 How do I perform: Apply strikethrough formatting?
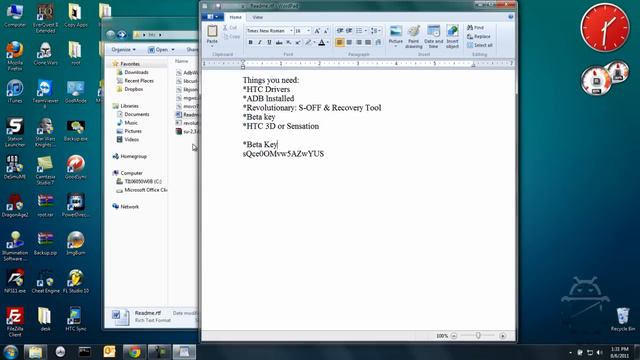click(279, 42)
